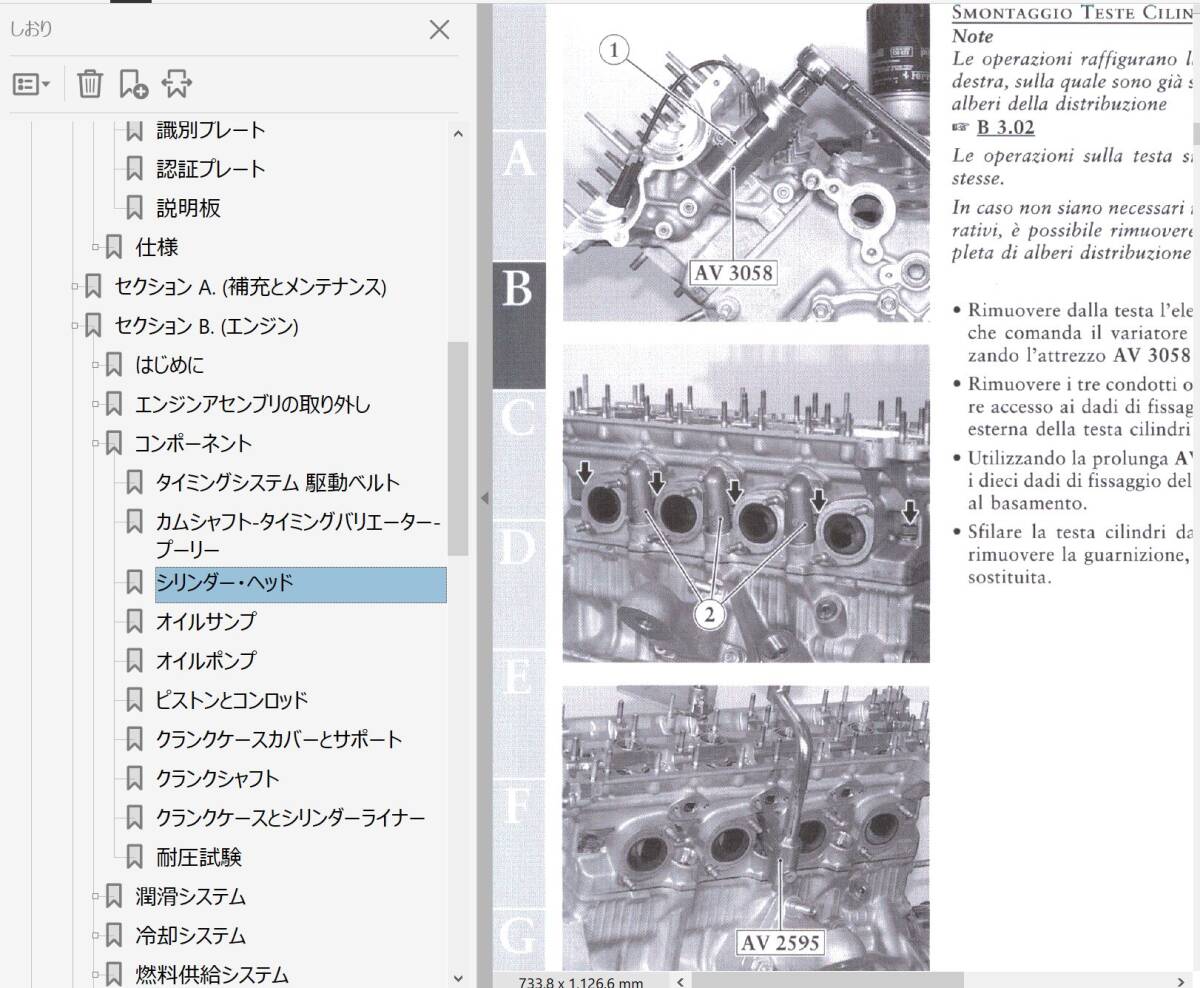
Task: Open セクション A. (補充とメンテナンス) bookmark
Action: click(x=250, y=287)
